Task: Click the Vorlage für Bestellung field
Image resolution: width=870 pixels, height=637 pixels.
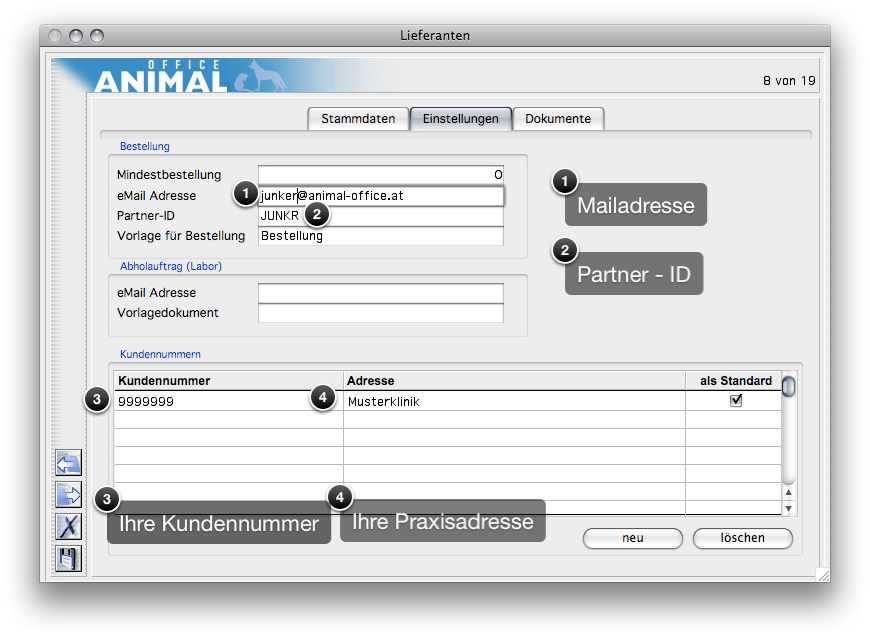Action: tap(380, 237)
